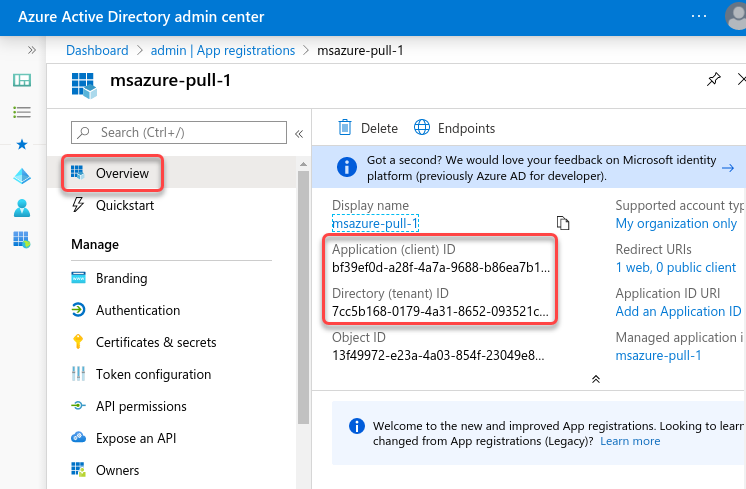Open the Users icon in left rail
The height and width of the screenshot is (489, 746).
[21, 208]
